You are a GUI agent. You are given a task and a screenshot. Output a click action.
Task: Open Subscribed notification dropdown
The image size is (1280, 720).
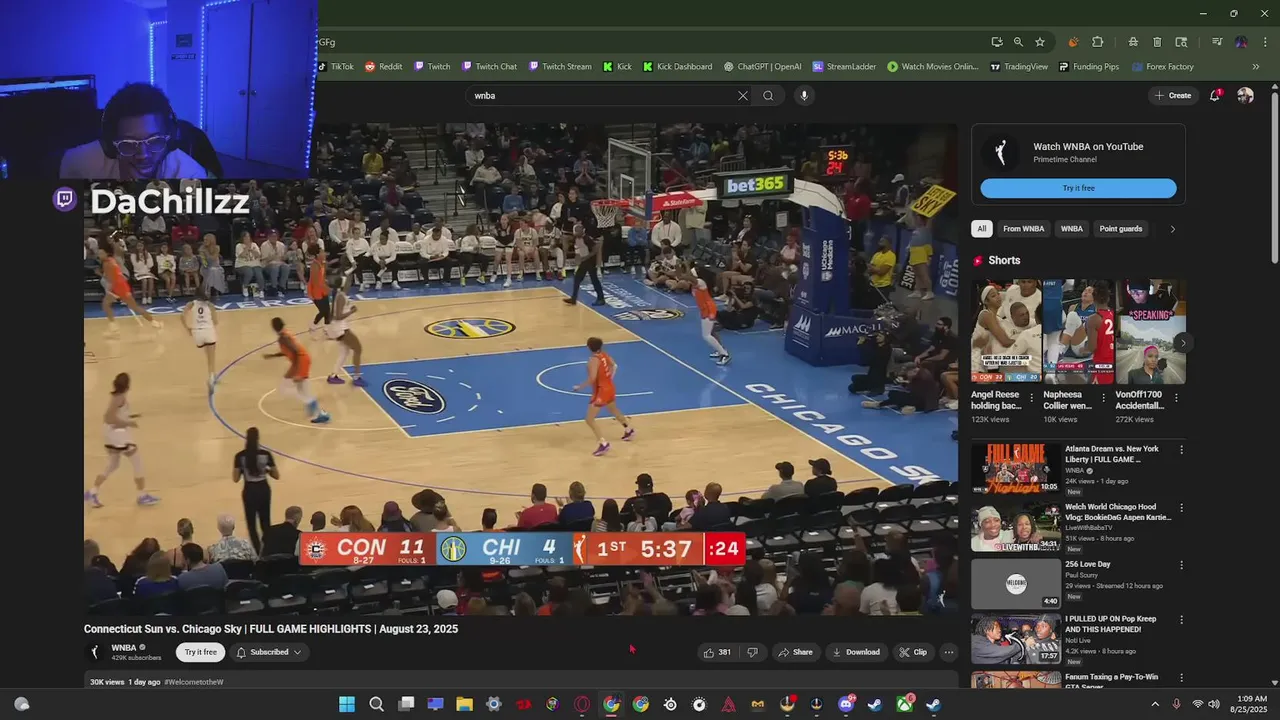coord(269,652)
